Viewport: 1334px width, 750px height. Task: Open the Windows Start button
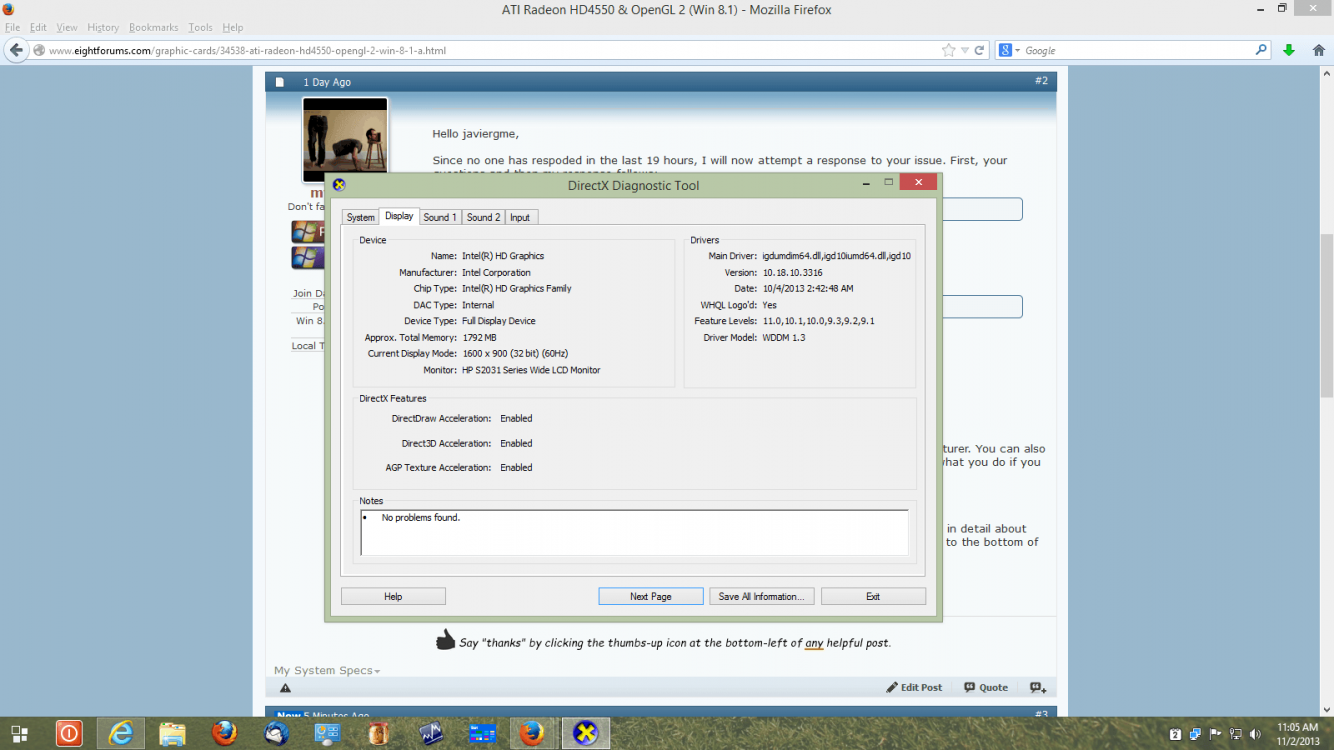(x=20, y=734)
